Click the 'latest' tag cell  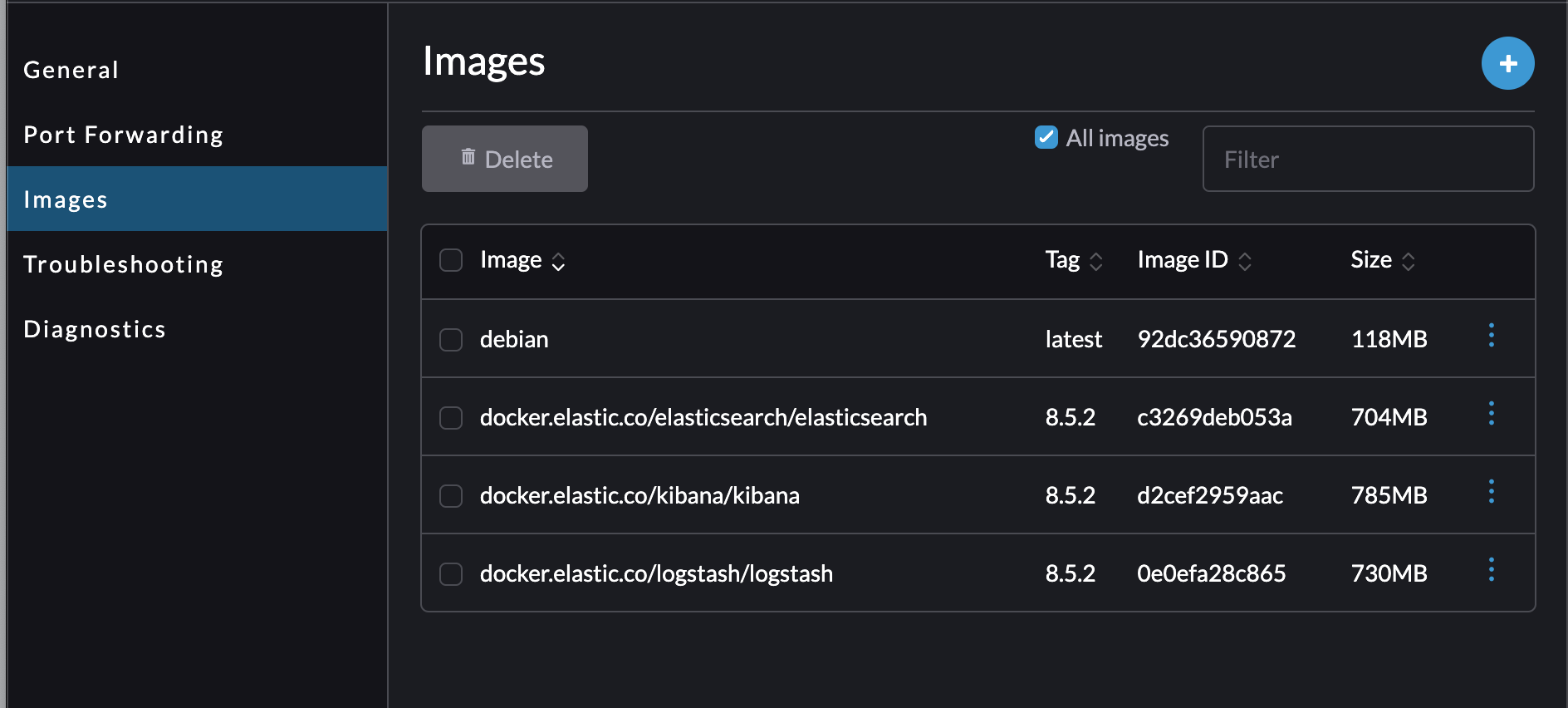coord(1074,339)
